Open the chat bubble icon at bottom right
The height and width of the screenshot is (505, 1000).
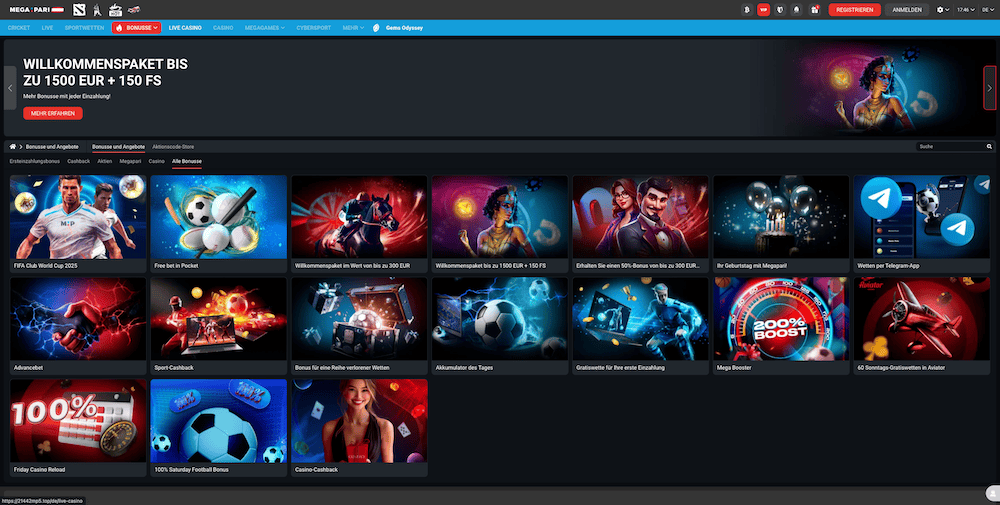pyautogui.click(x=993, y=494)
